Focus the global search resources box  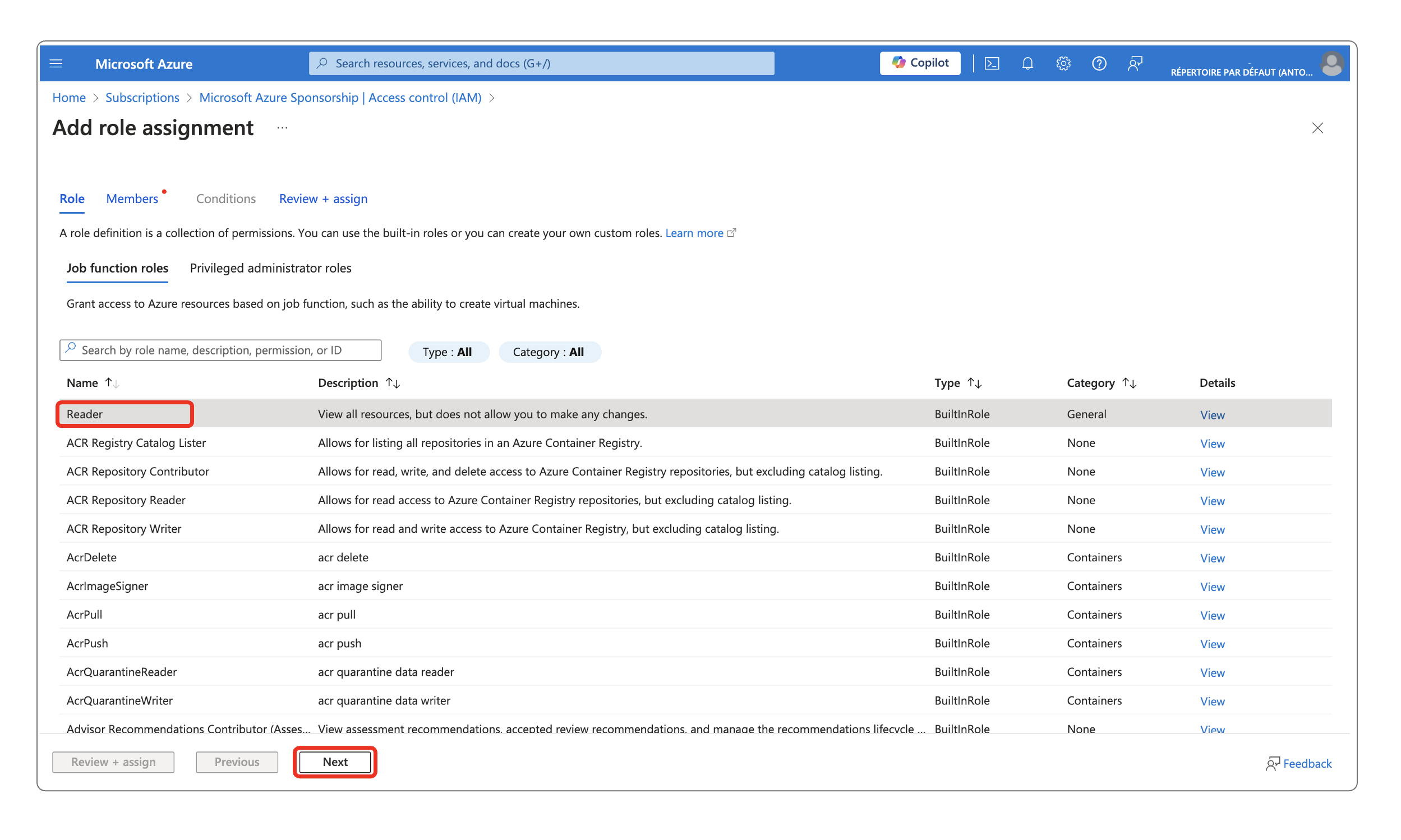541,63
